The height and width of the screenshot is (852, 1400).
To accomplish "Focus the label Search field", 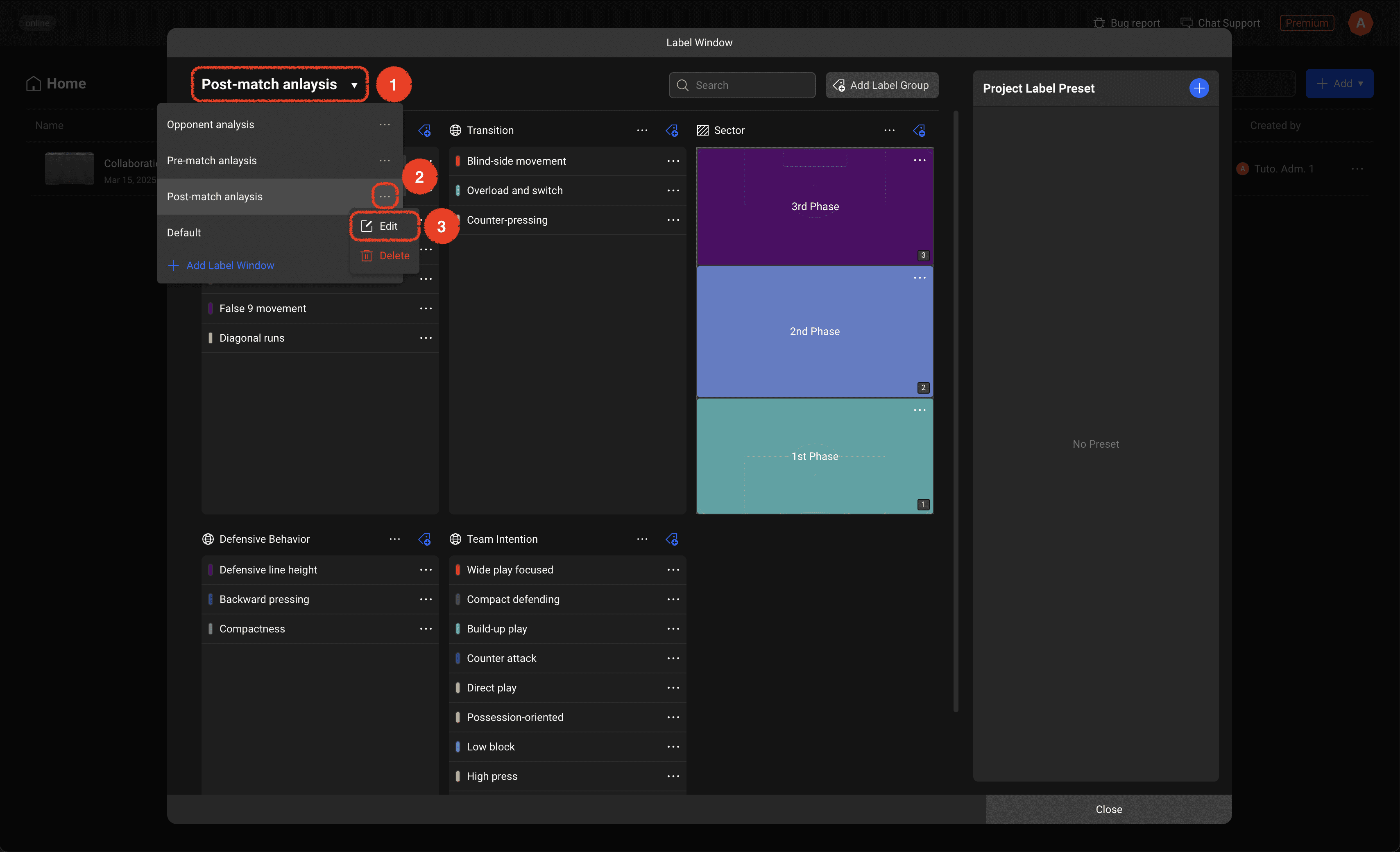I will (741, 85).
